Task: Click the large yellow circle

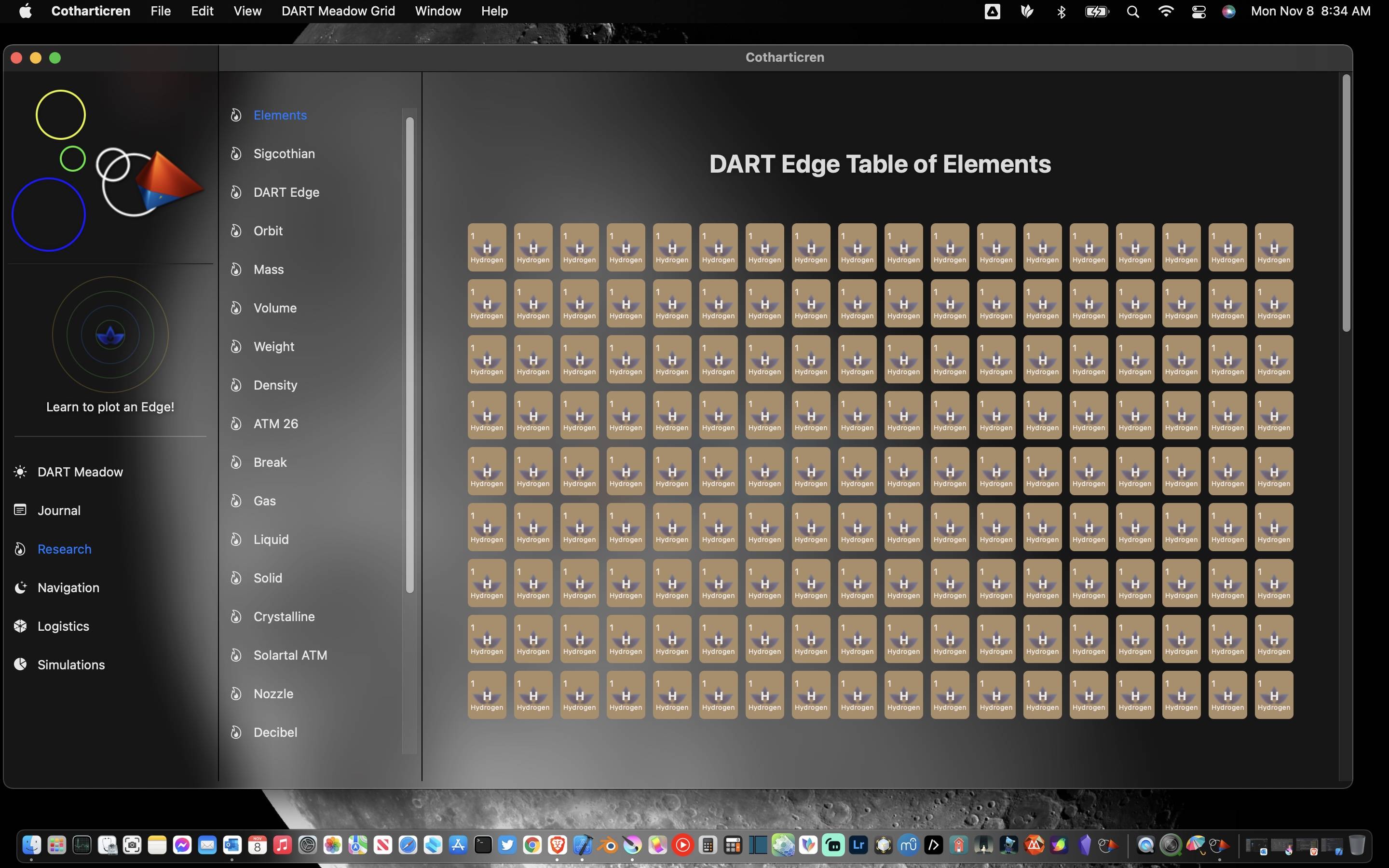Action: click(x=61, y=115)
